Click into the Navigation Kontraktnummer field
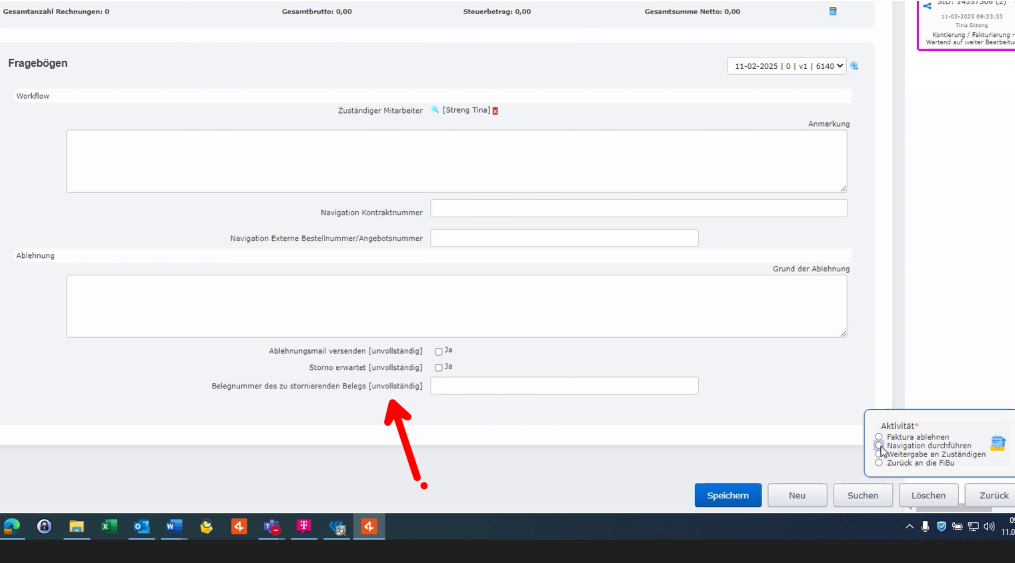This screenshot has height=563, width=1015. click(638, 208)
